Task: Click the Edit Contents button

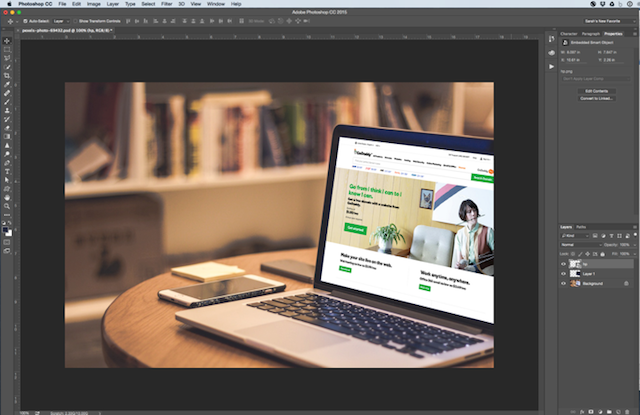Action: 596,91
